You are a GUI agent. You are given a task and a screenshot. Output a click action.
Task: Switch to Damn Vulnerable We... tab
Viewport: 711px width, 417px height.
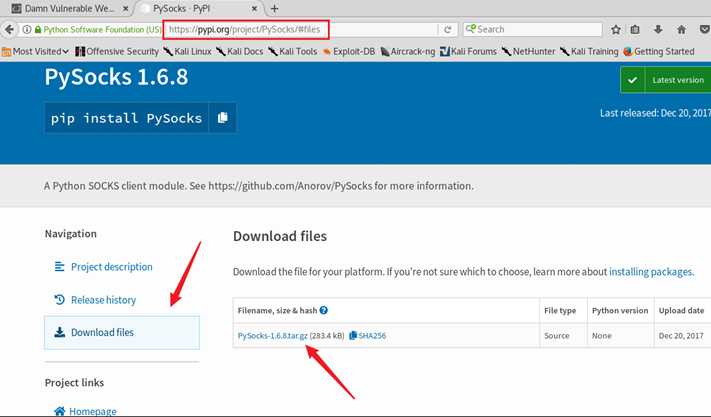click(69, 9)
